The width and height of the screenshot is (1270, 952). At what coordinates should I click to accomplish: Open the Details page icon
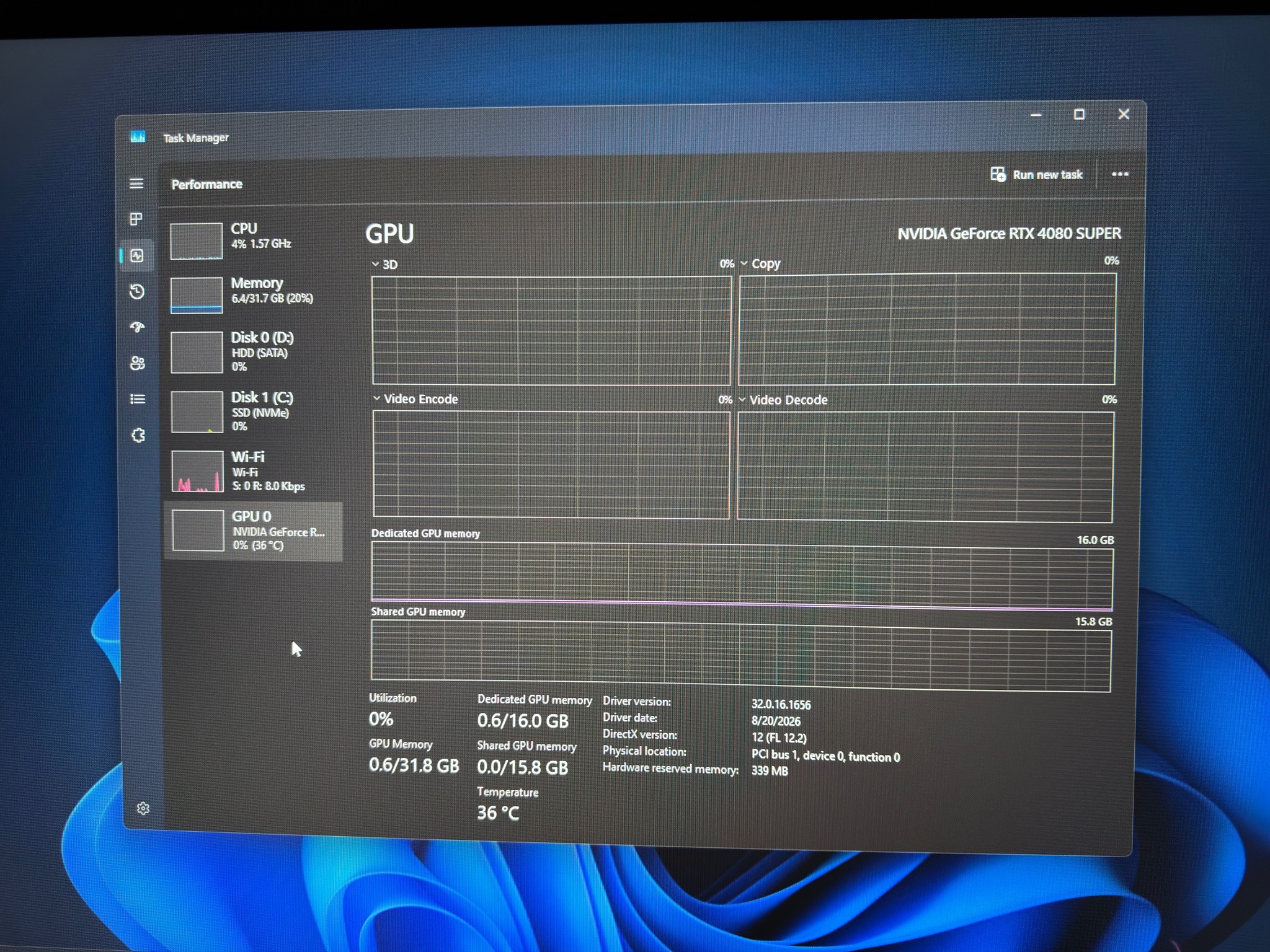coord(138,399)
